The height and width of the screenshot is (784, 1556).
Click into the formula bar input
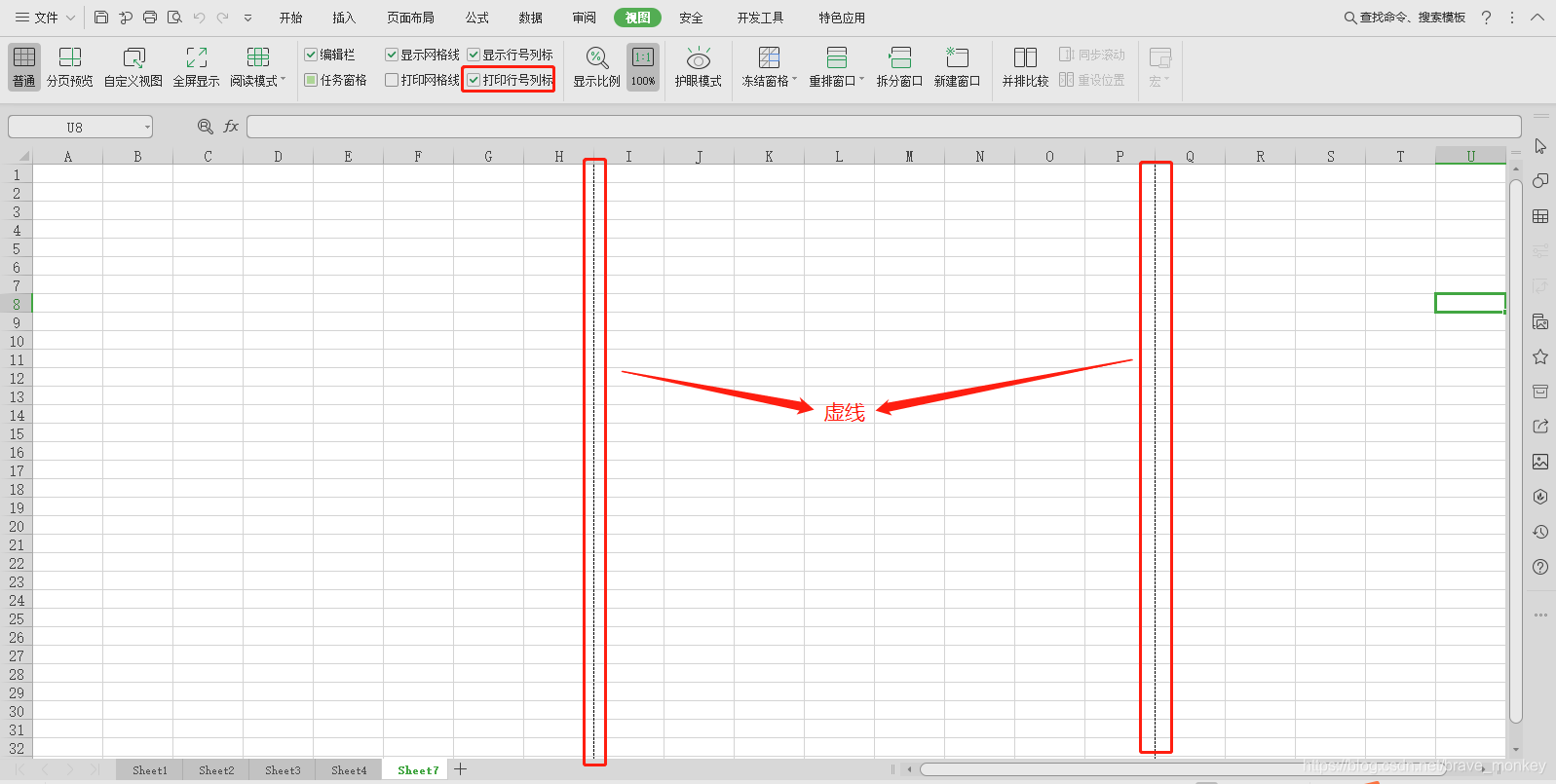coord(884,127)
